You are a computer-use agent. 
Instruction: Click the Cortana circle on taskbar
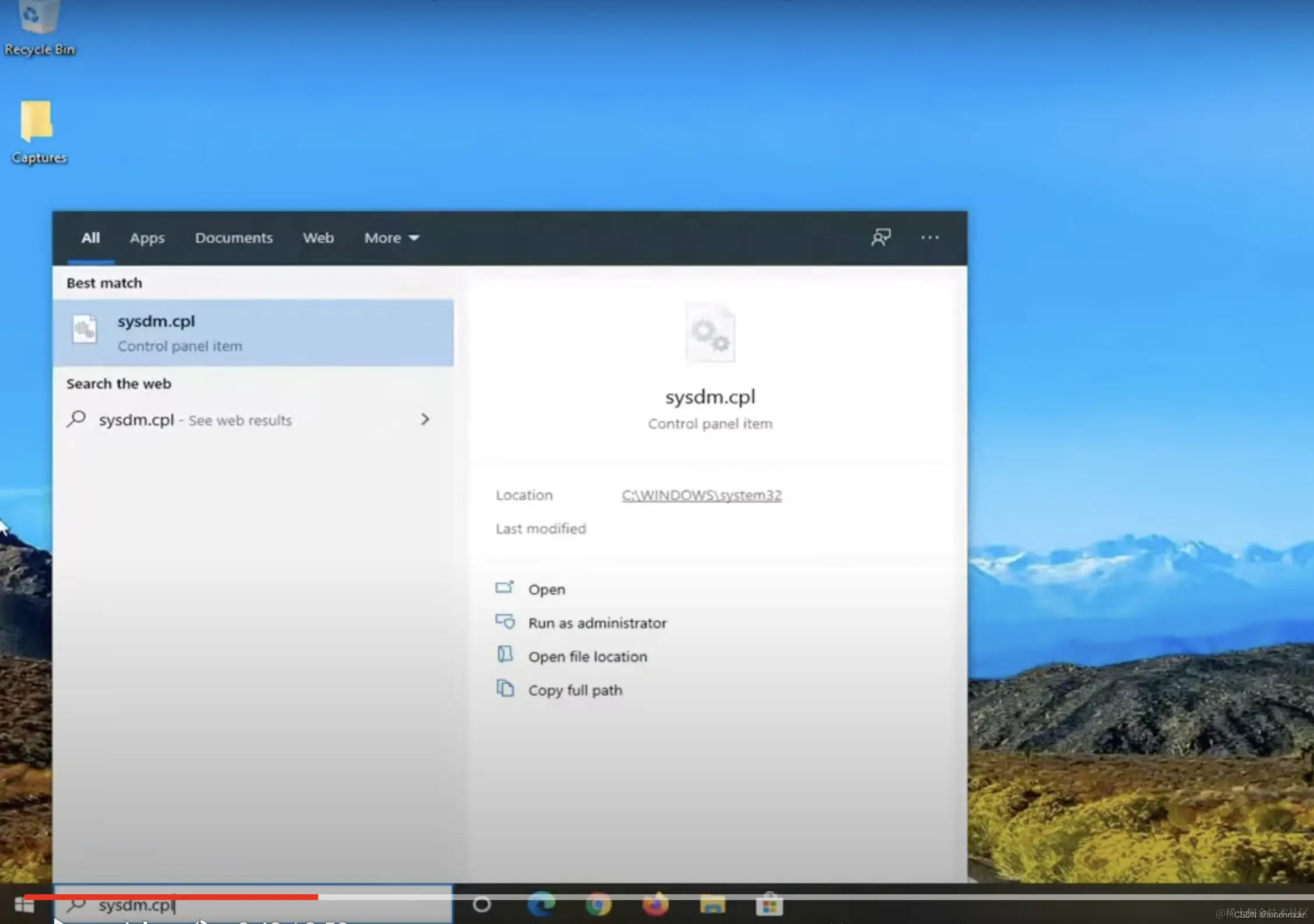481,905
